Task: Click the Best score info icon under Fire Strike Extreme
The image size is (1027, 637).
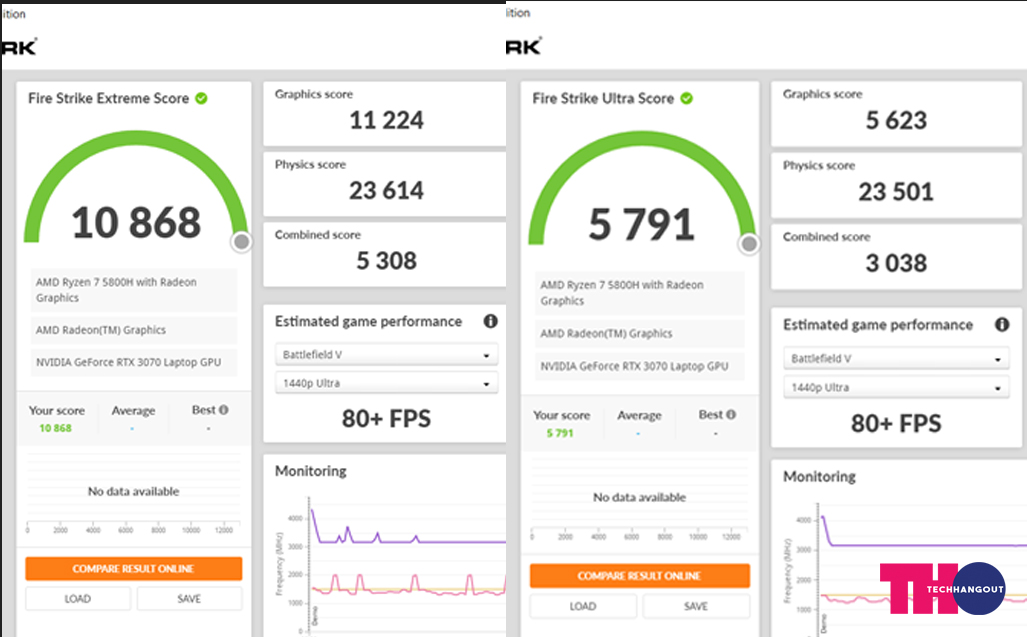Action: tap(223, 410)
